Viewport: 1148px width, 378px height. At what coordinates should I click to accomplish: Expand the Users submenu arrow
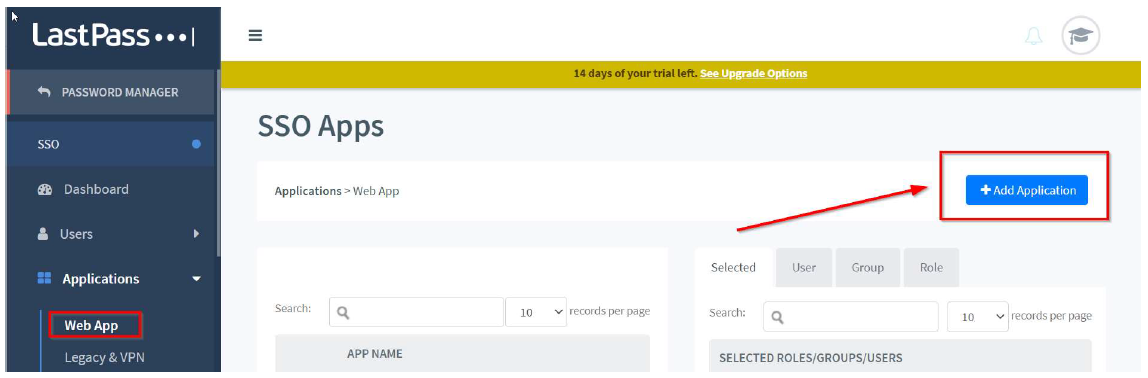tap(196, 234)
